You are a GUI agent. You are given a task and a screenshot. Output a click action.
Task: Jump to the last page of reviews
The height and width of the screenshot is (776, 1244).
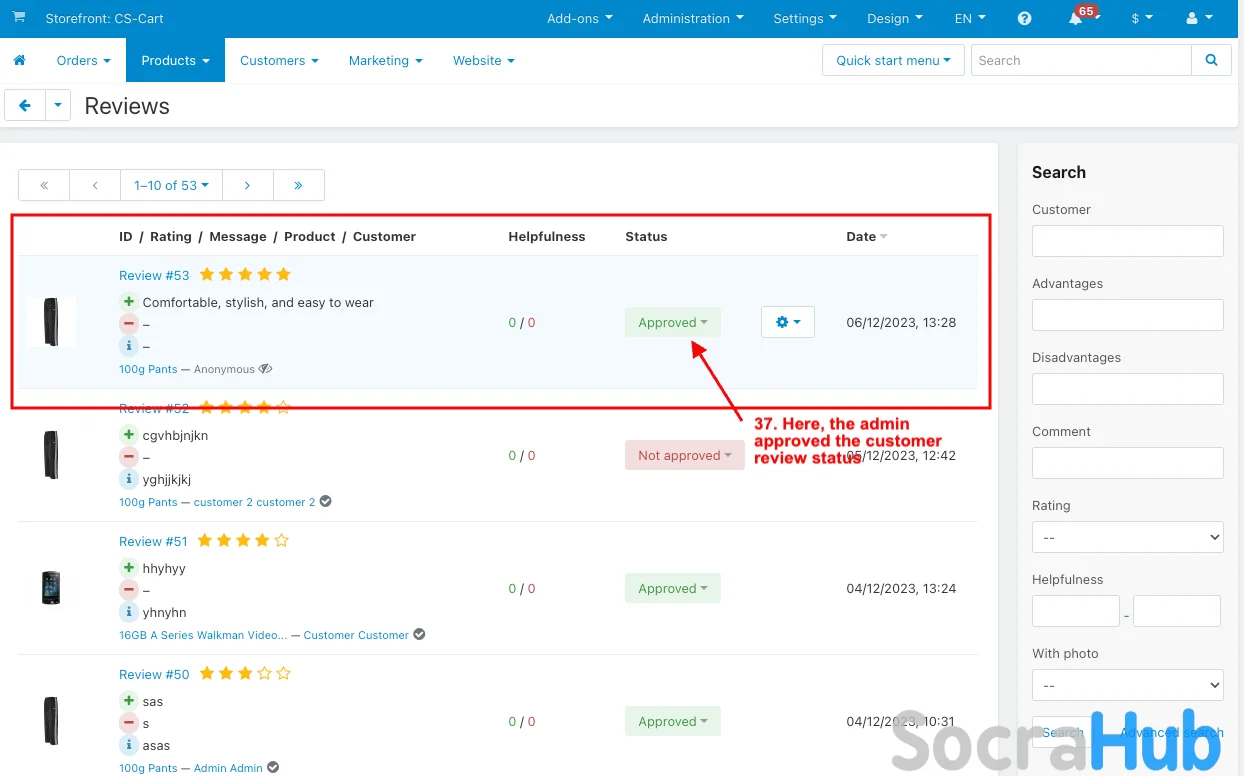click(298, 185)
